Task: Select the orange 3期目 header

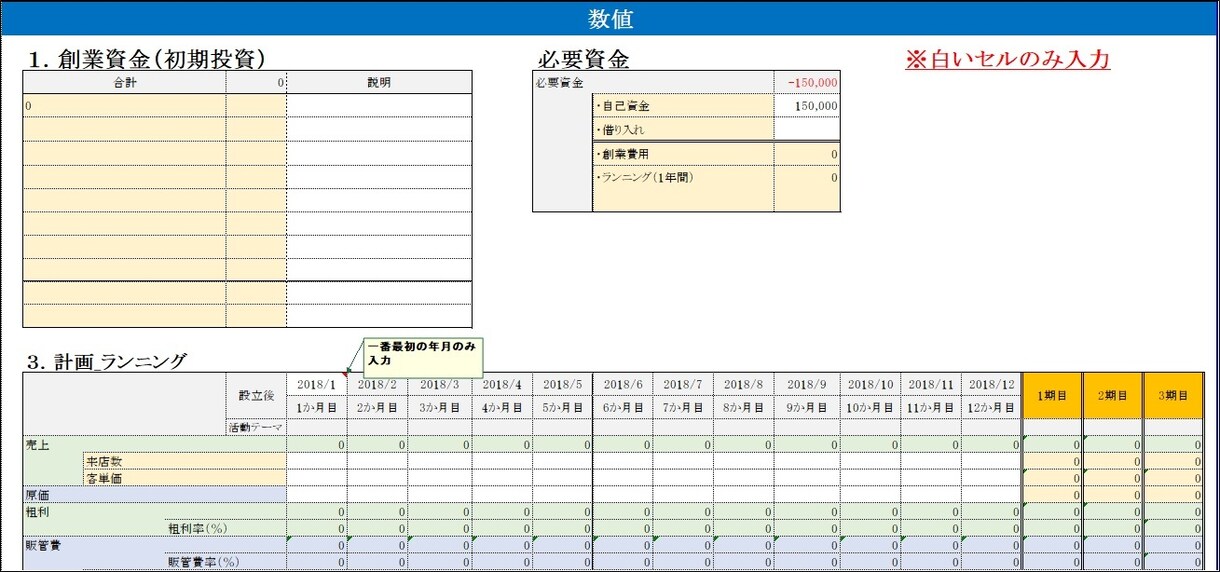Action: click(x=1173, y=396)
